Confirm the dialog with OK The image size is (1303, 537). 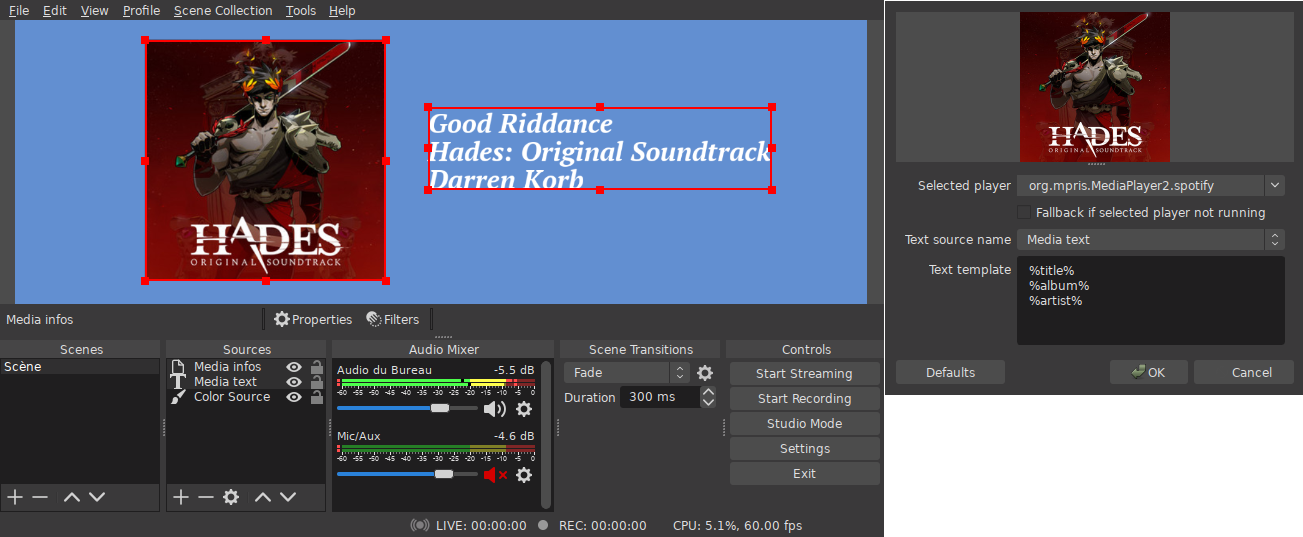[1149, 372]
